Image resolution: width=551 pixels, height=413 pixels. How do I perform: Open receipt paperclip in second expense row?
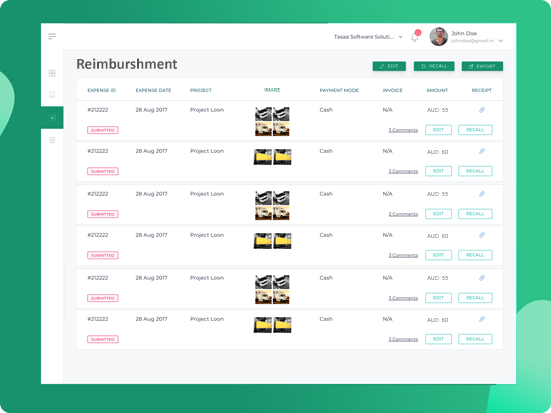[482, 151]
